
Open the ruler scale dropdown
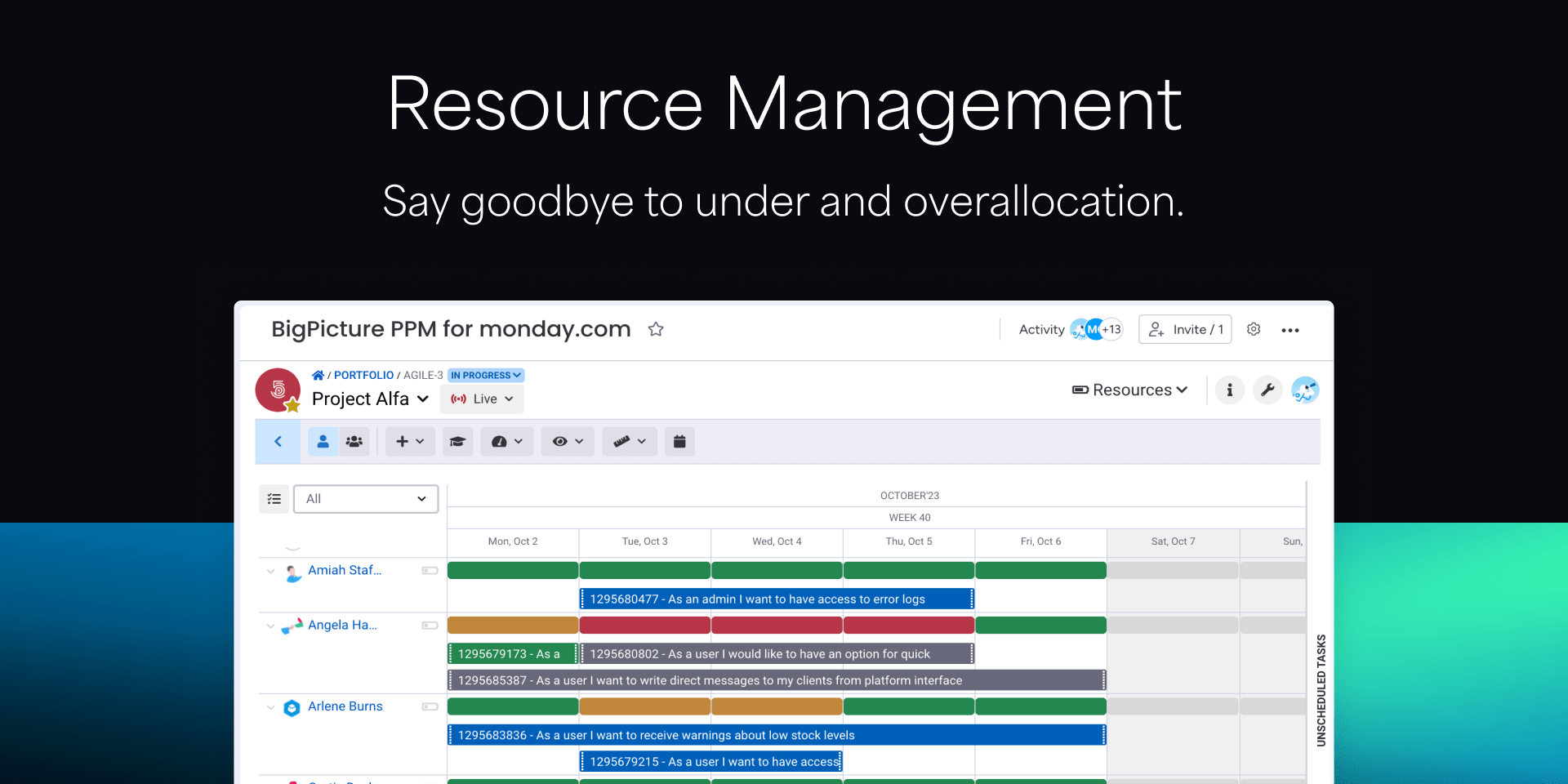point(630,441)
